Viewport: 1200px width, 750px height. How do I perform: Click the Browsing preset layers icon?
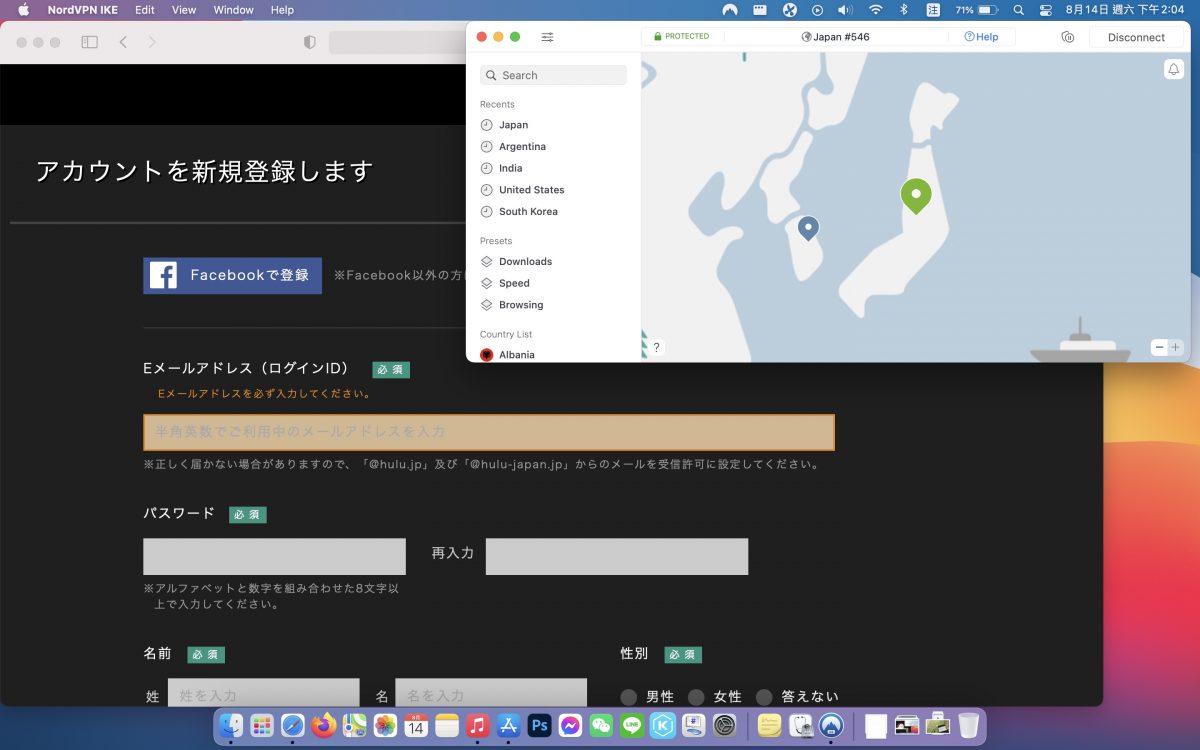click(487, 305)
